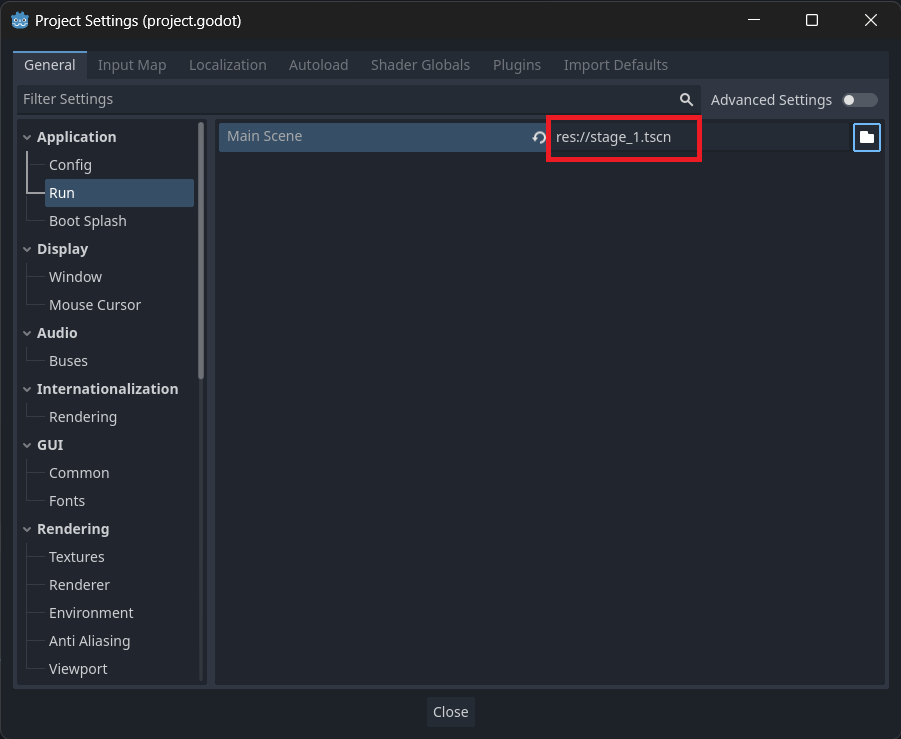901x739 pixels.
Task: Click the Rendering category label
Action: (x=73, y=529)
